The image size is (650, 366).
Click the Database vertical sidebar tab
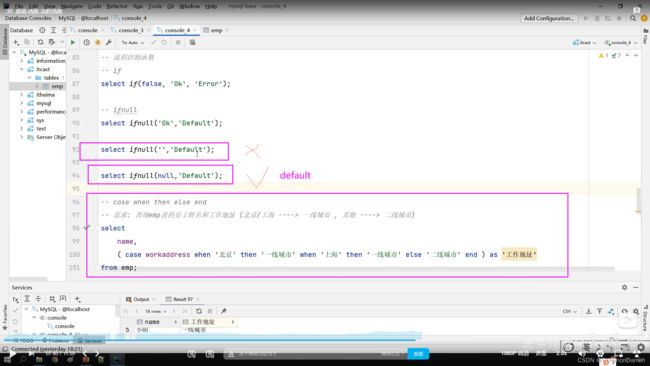pos(5,42)
